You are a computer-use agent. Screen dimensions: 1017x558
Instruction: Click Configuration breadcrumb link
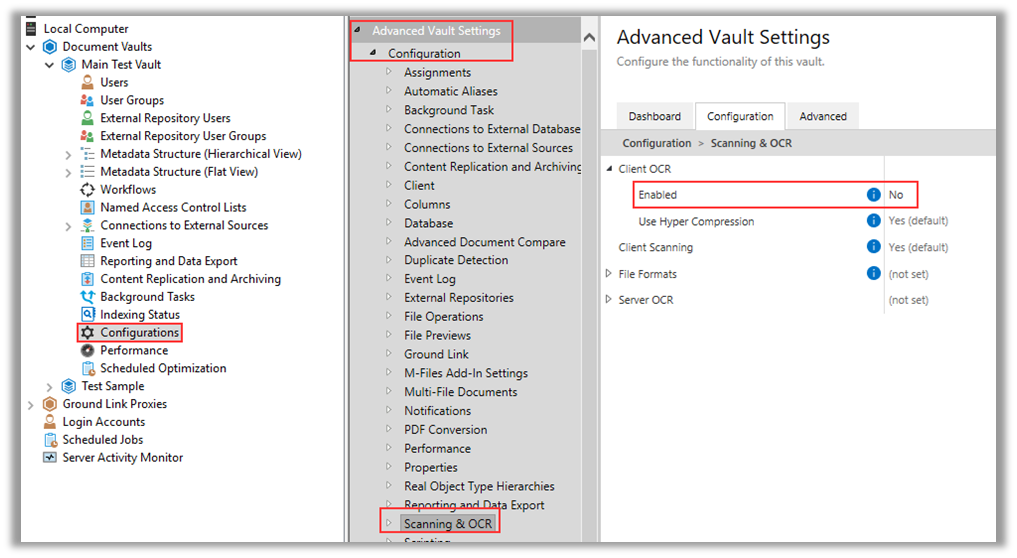tap(656, 143)
